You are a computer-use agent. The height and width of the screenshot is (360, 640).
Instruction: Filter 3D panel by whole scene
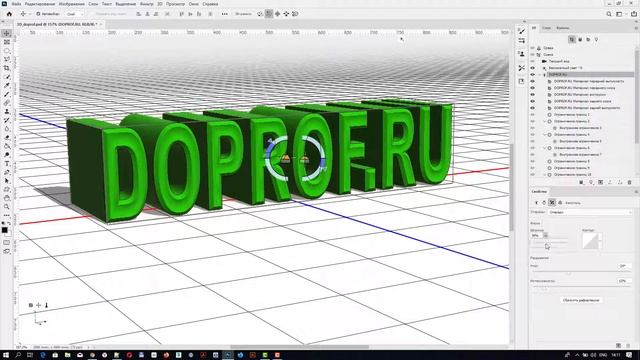tap(572, 40)
